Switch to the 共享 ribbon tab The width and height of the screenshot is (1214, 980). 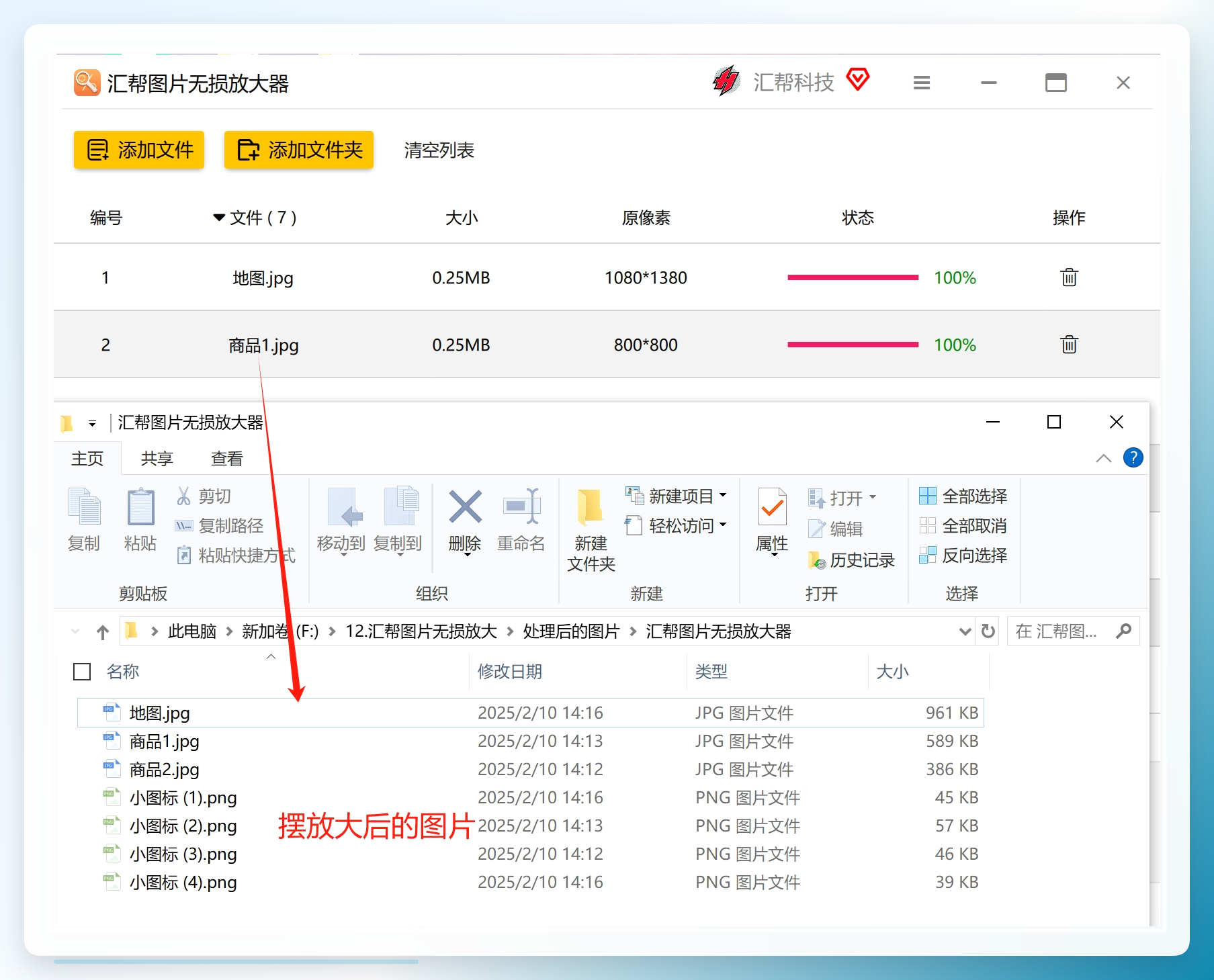tap(157, 459)
